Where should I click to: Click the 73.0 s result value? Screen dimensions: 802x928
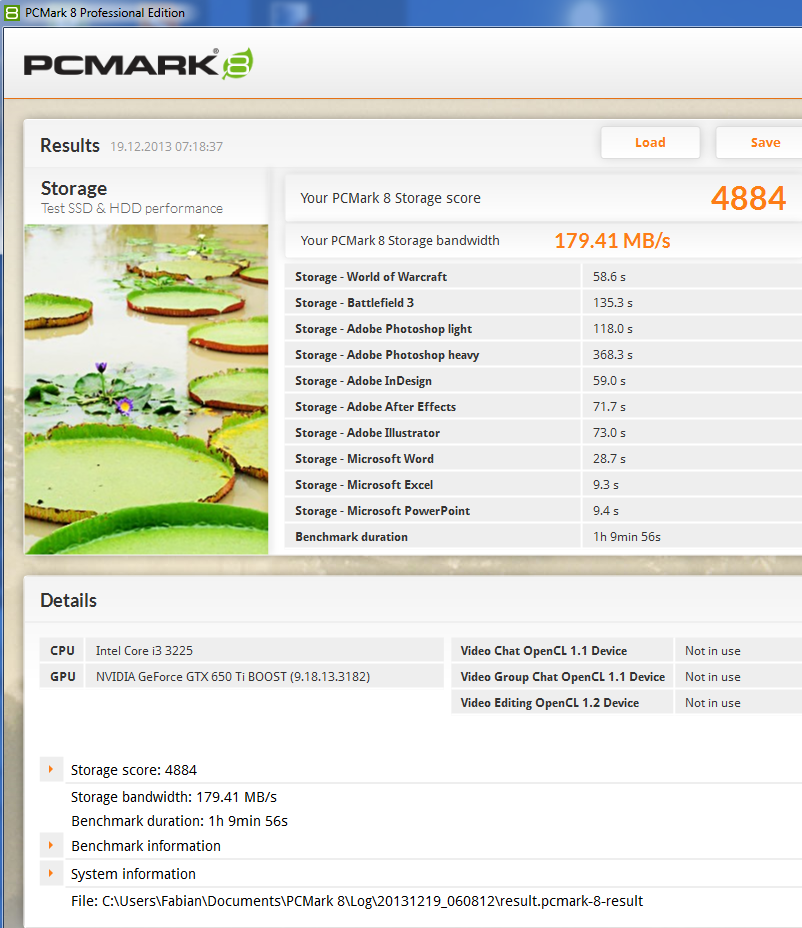pos(609,433)
